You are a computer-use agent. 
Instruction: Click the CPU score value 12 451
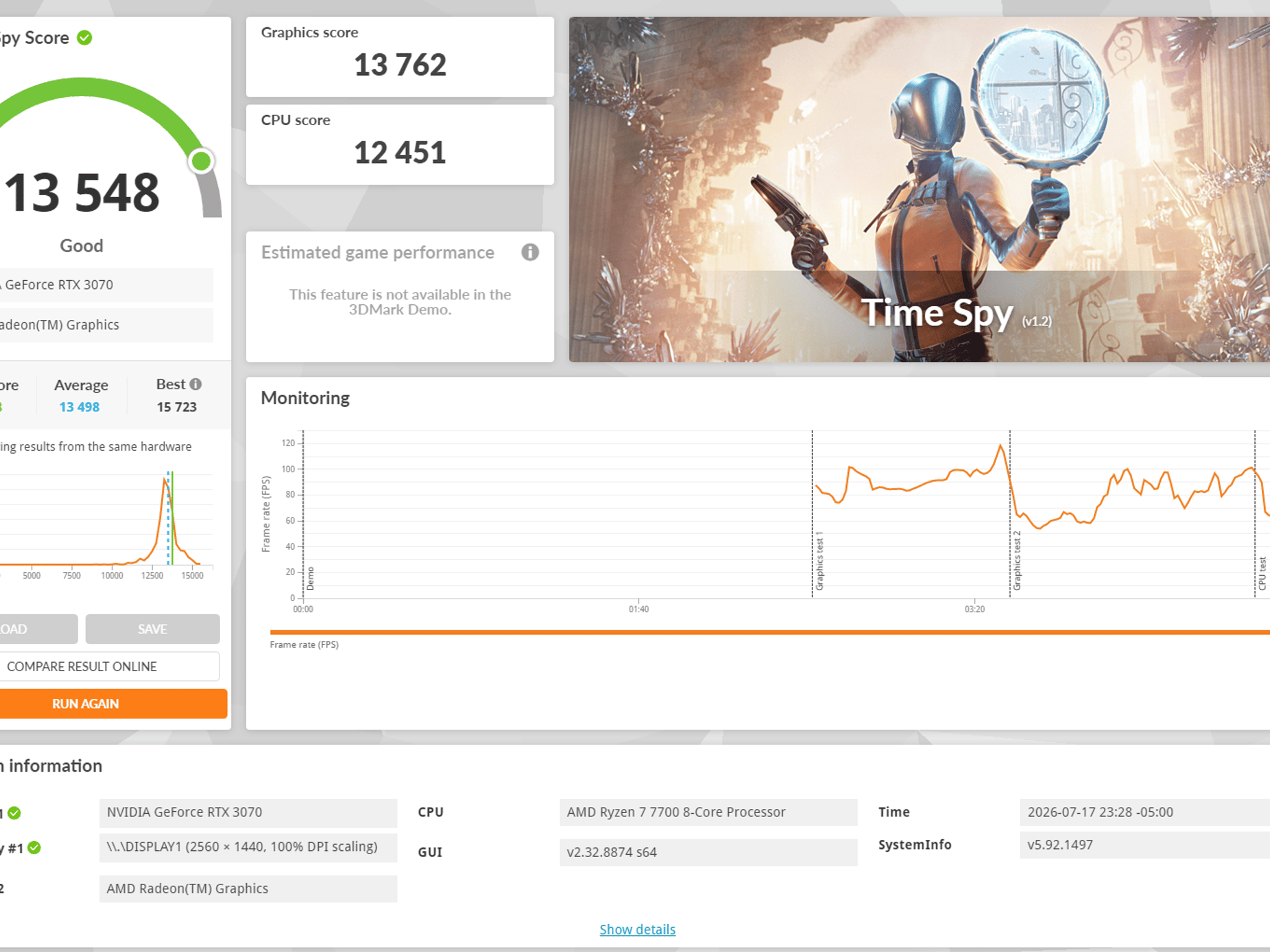coord(400,152)
